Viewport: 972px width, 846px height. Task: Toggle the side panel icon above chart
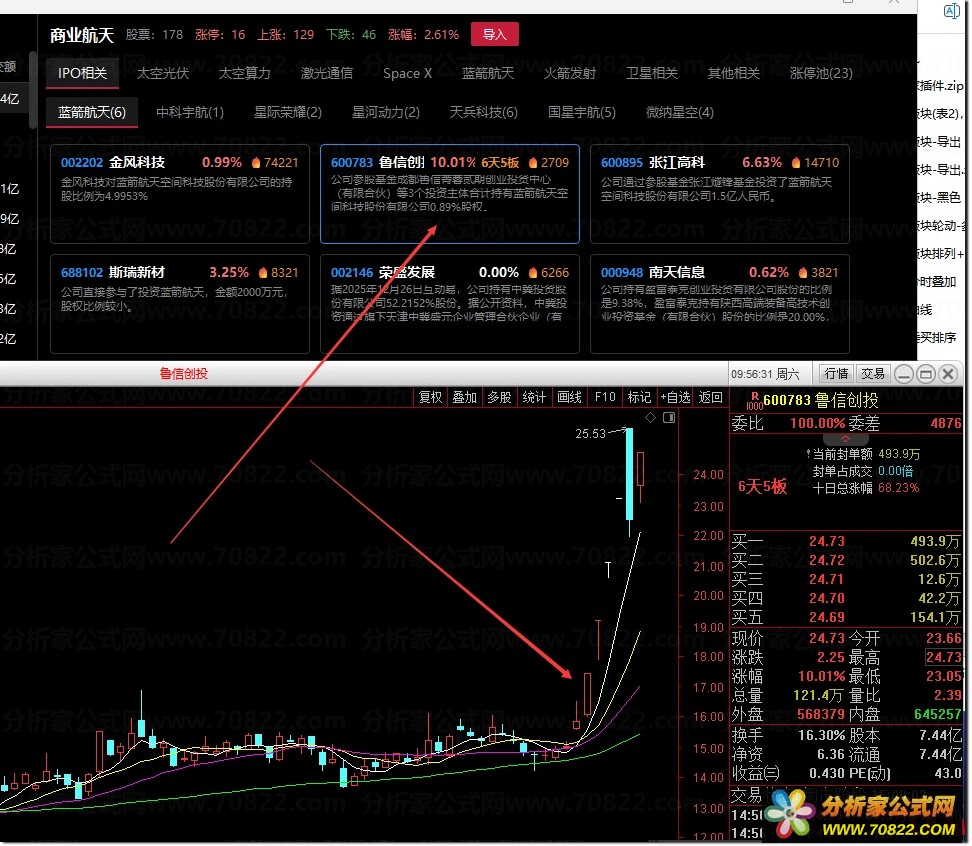tap(669, 418)
